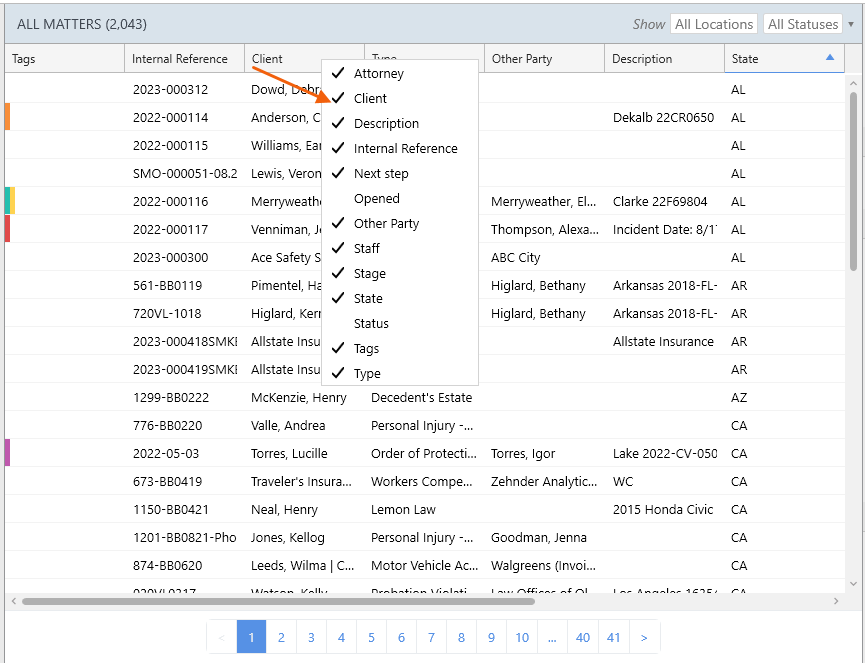Sort by Other Party column header

point(544,58)
